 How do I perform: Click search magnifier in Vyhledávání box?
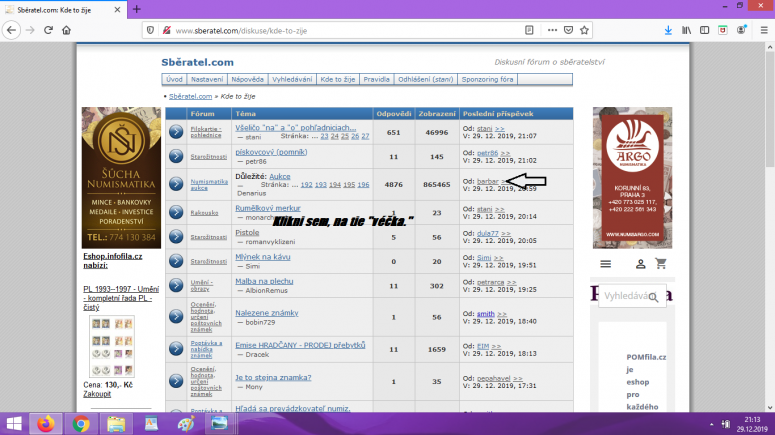(653, 297)
